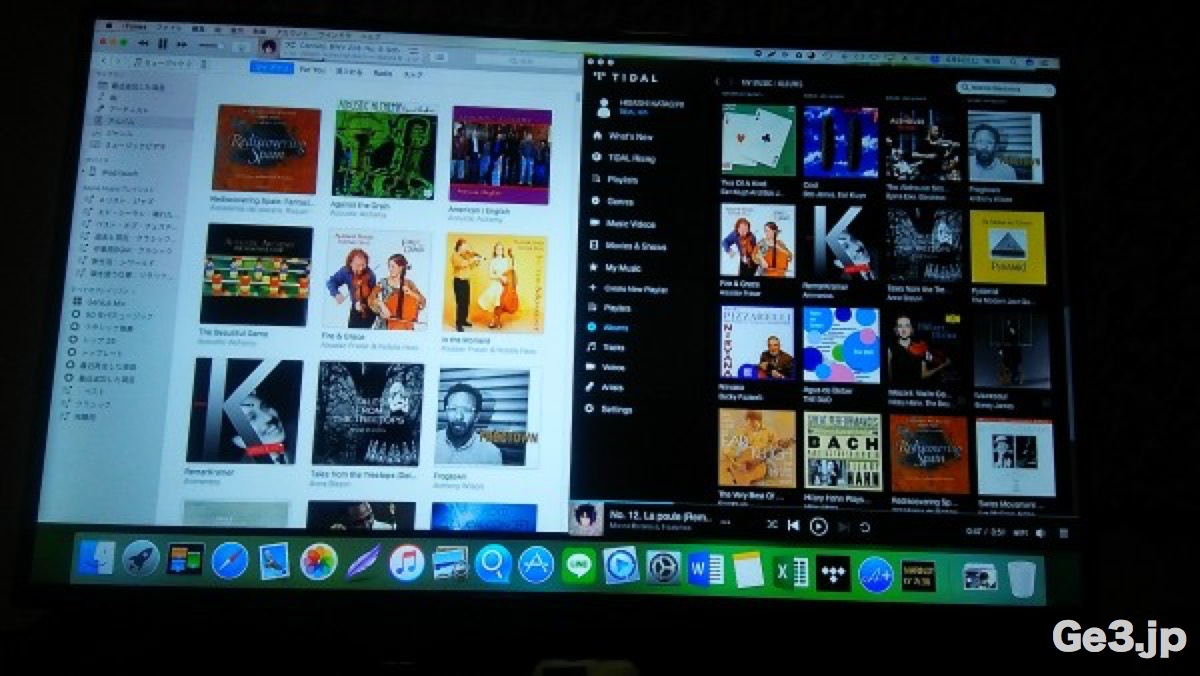Open Microsoft Word from the Dock
The width and height of the screenshot is (1200, 676).
[706, 570]
